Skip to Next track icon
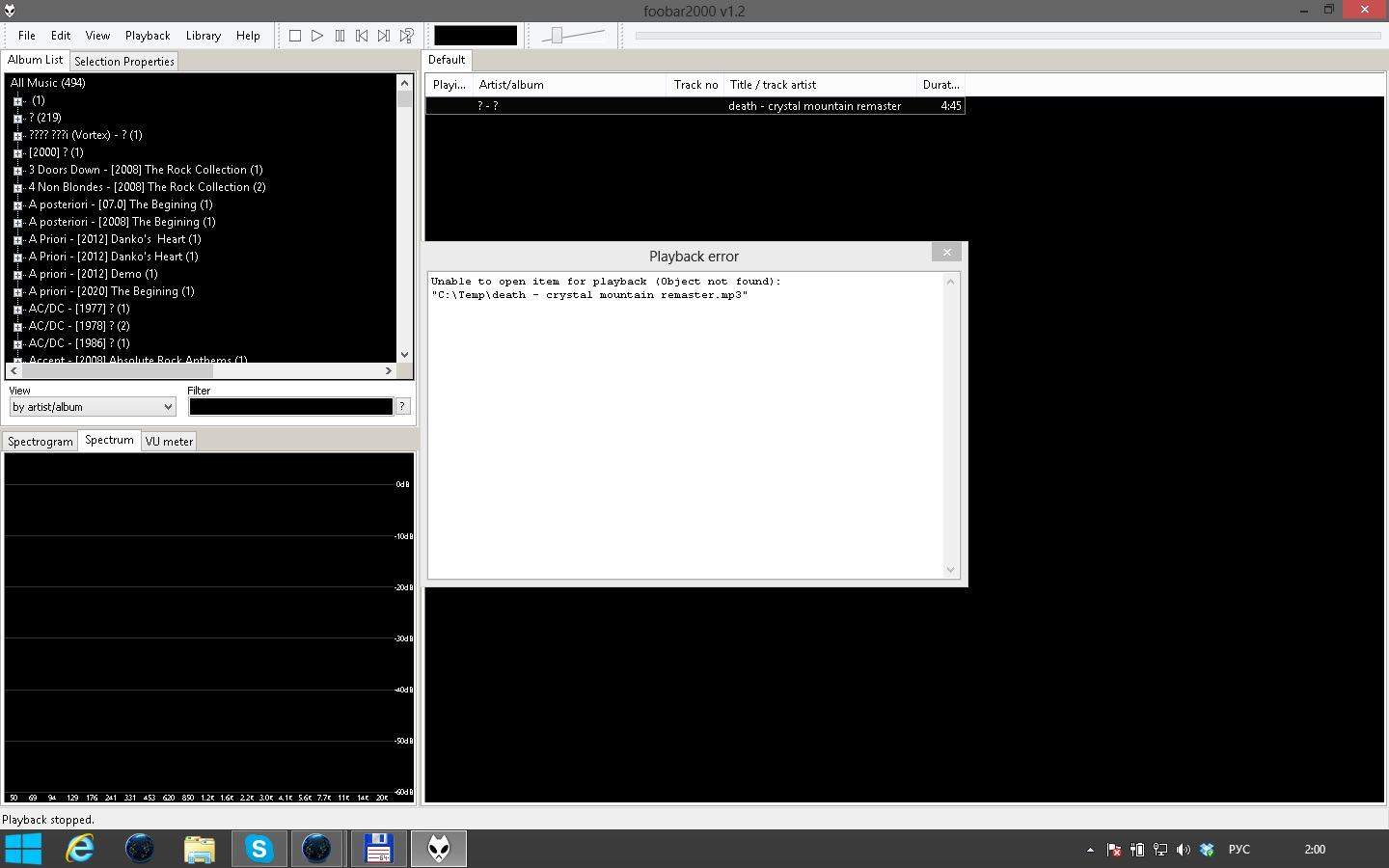This screenshot has height=868, width=1389. pyautogui.click(x=384, y=36)
